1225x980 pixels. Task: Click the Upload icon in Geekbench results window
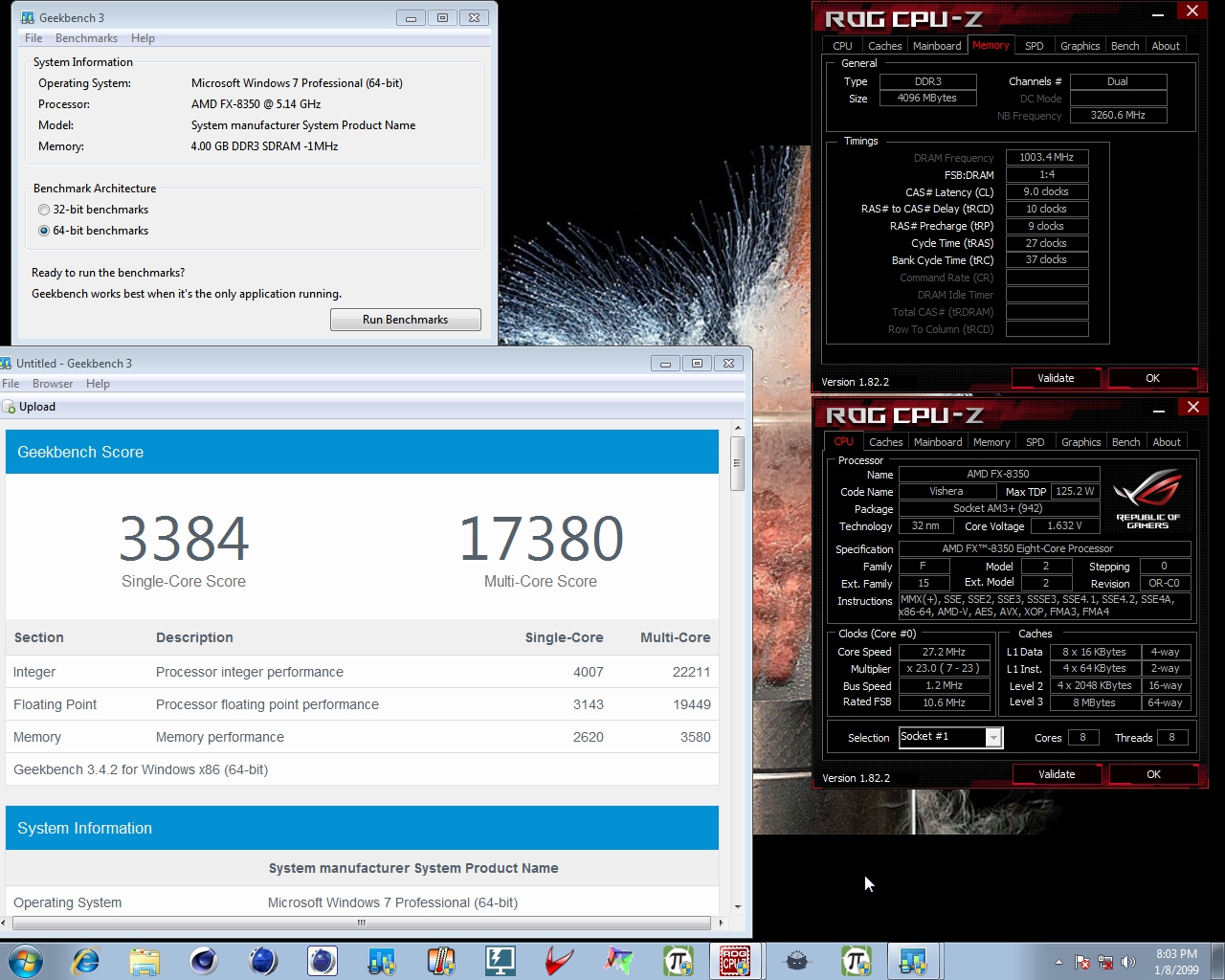point(10,407)
